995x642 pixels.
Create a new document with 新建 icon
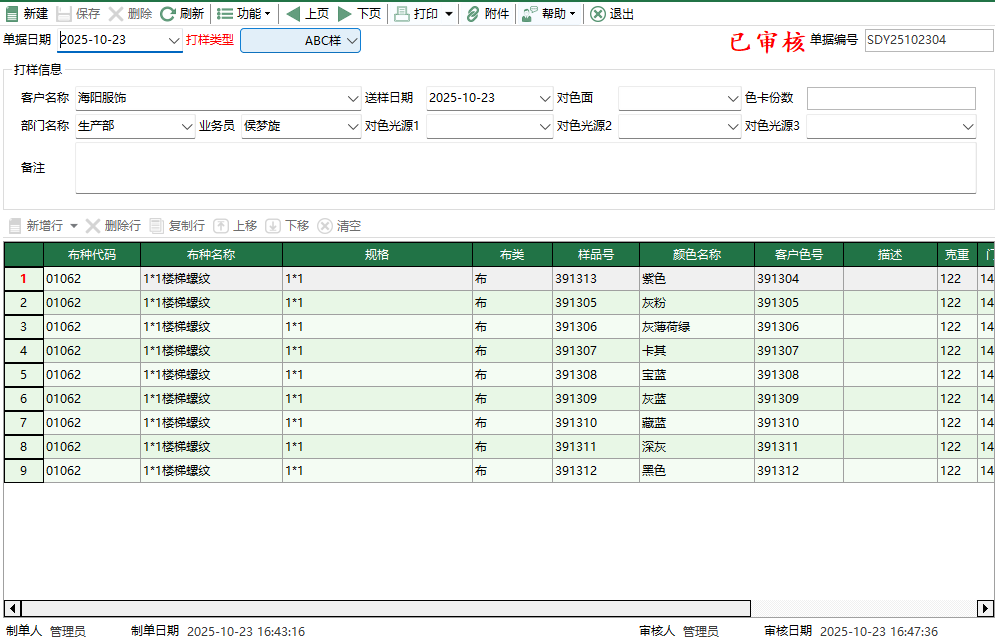(27, 13)
